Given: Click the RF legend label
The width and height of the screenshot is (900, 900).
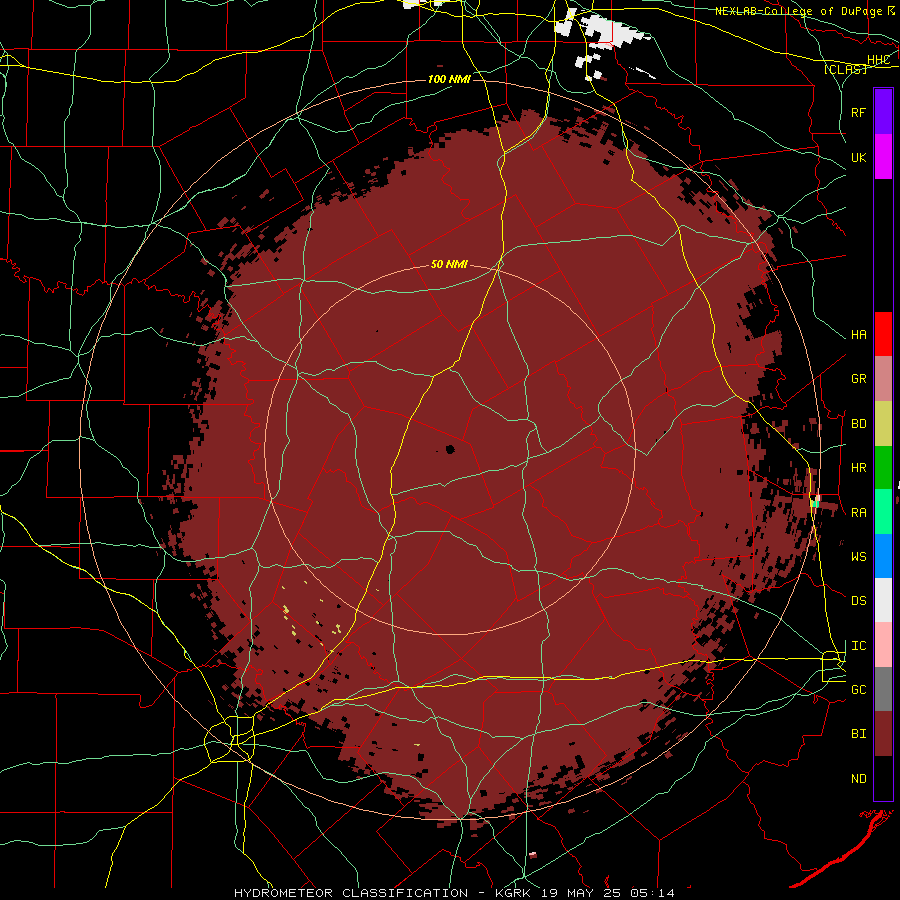Looking at the screenshot, I should (x=858, y=112).
